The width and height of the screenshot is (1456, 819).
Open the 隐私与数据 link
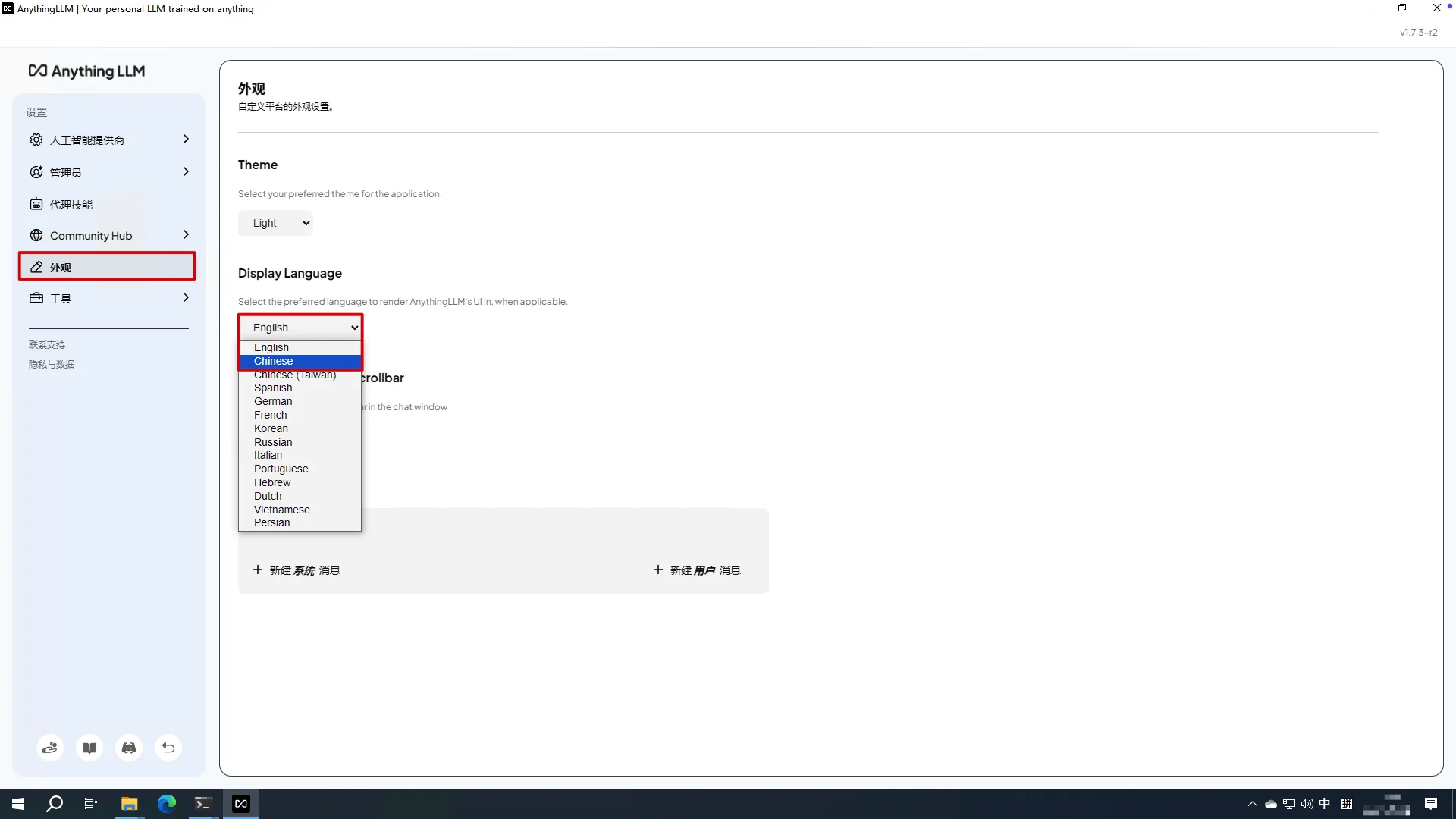click(x=52, y=365)
